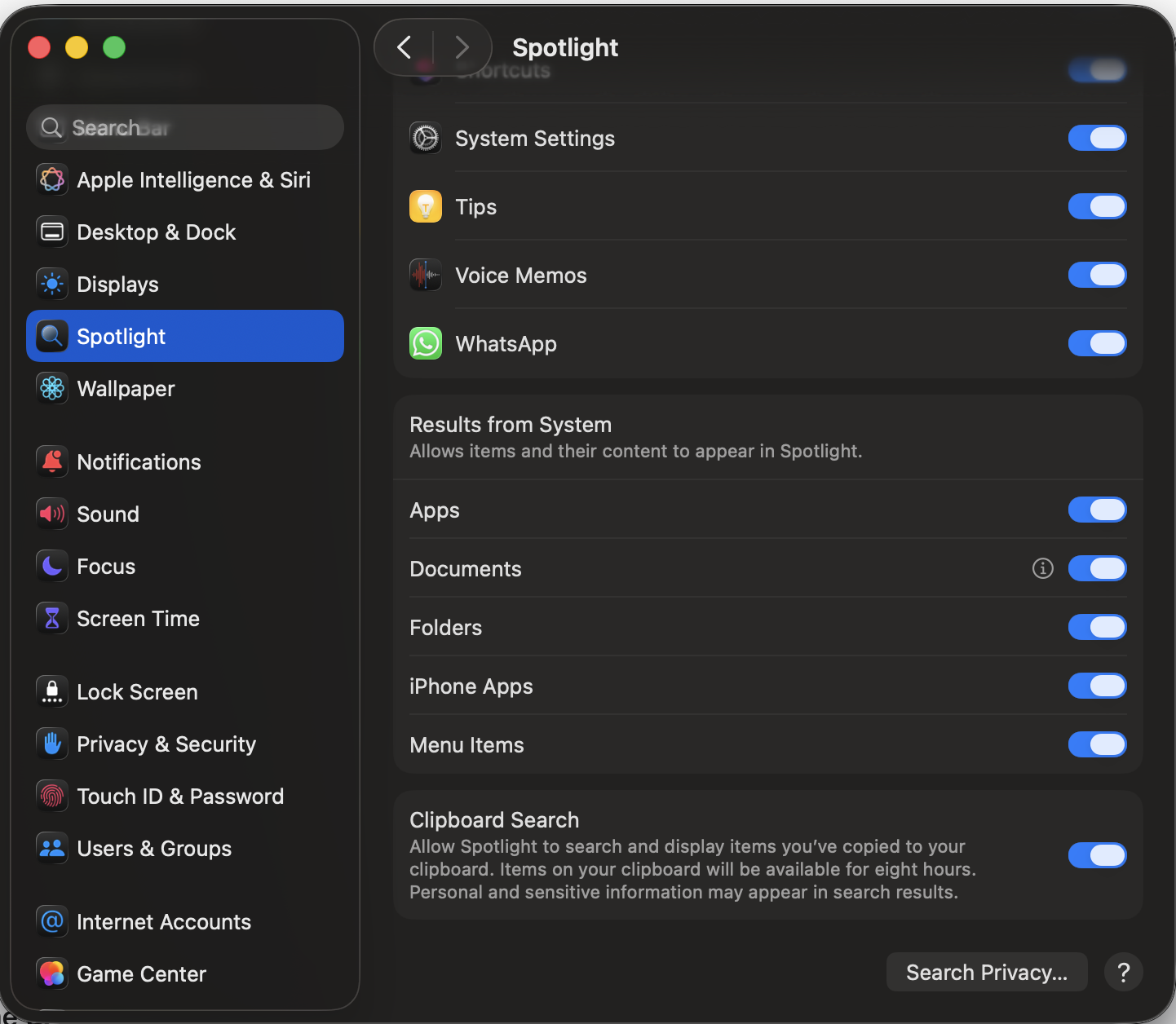Screen dimensions: 1176x1024
Task: Toggle Menu Items results off
Action: 1097,744
